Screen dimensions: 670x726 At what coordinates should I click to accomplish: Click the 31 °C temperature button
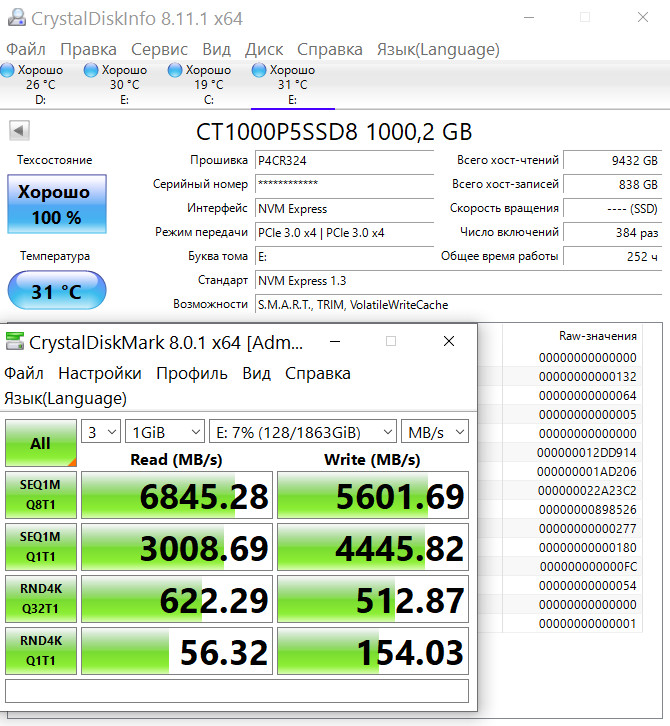coord(57,291)
